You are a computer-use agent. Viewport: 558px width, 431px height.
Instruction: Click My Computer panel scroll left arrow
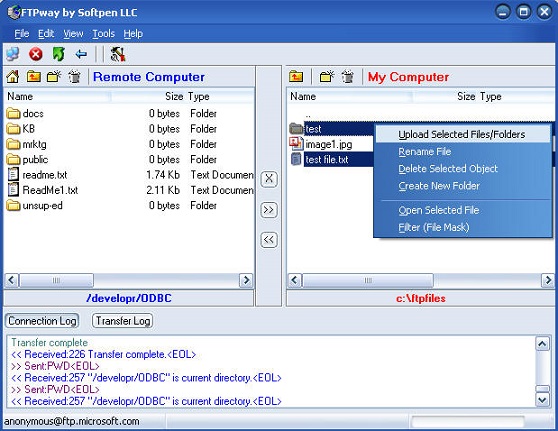pyautogui.click(x=294, y=280)
